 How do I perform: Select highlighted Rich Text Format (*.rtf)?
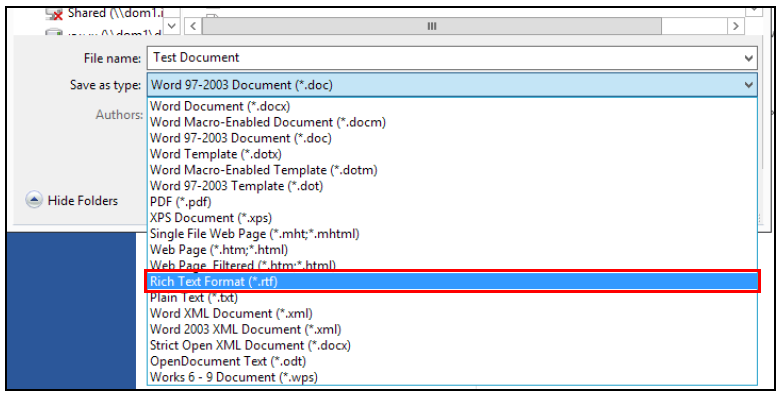coord(216,282)
